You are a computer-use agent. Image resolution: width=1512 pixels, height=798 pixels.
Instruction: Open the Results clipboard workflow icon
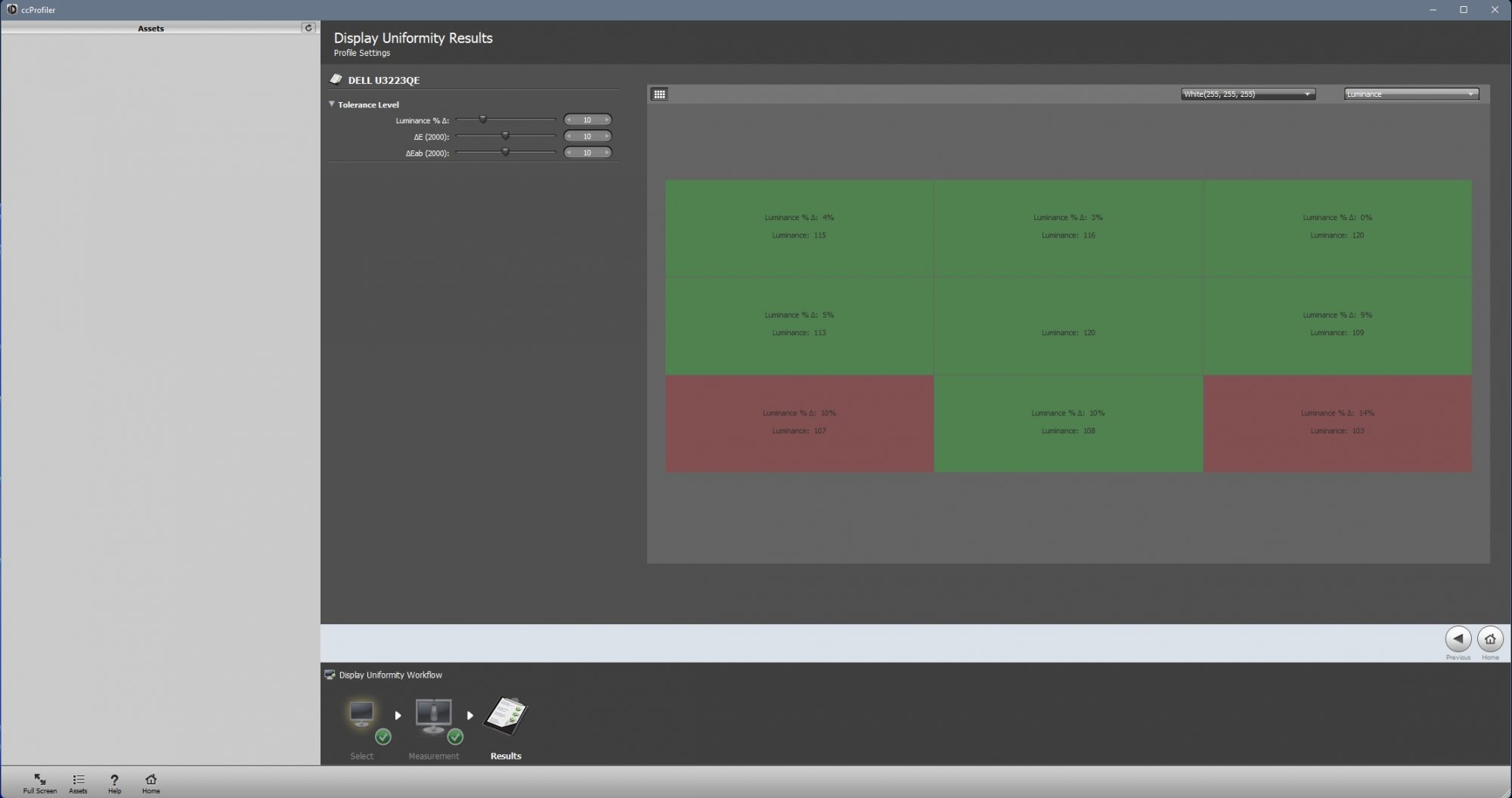point(506,716)
